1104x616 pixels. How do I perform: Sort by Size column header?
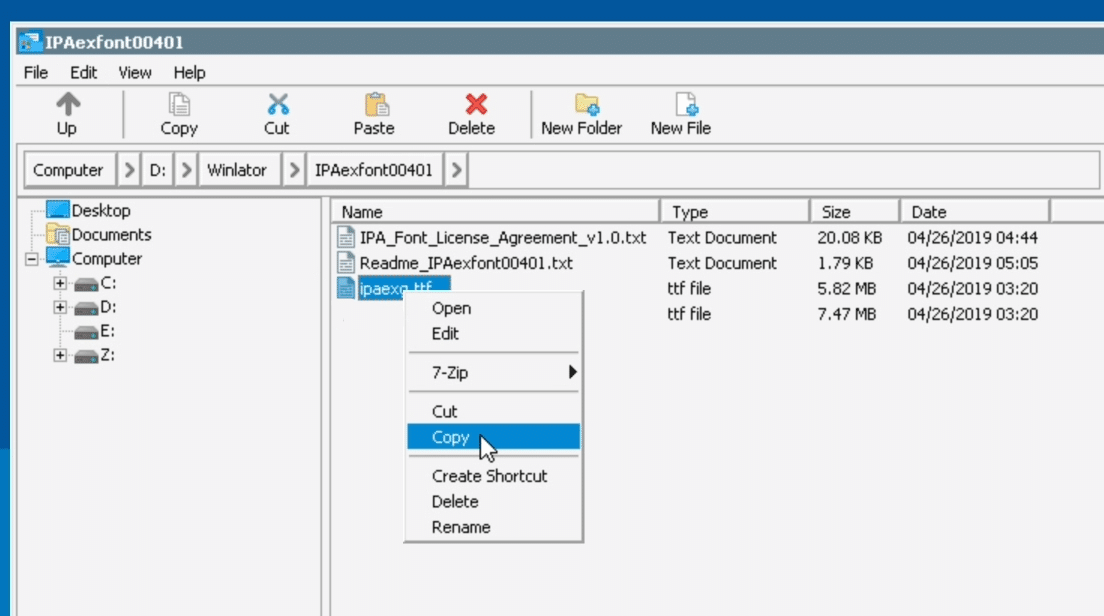[855, 211]
